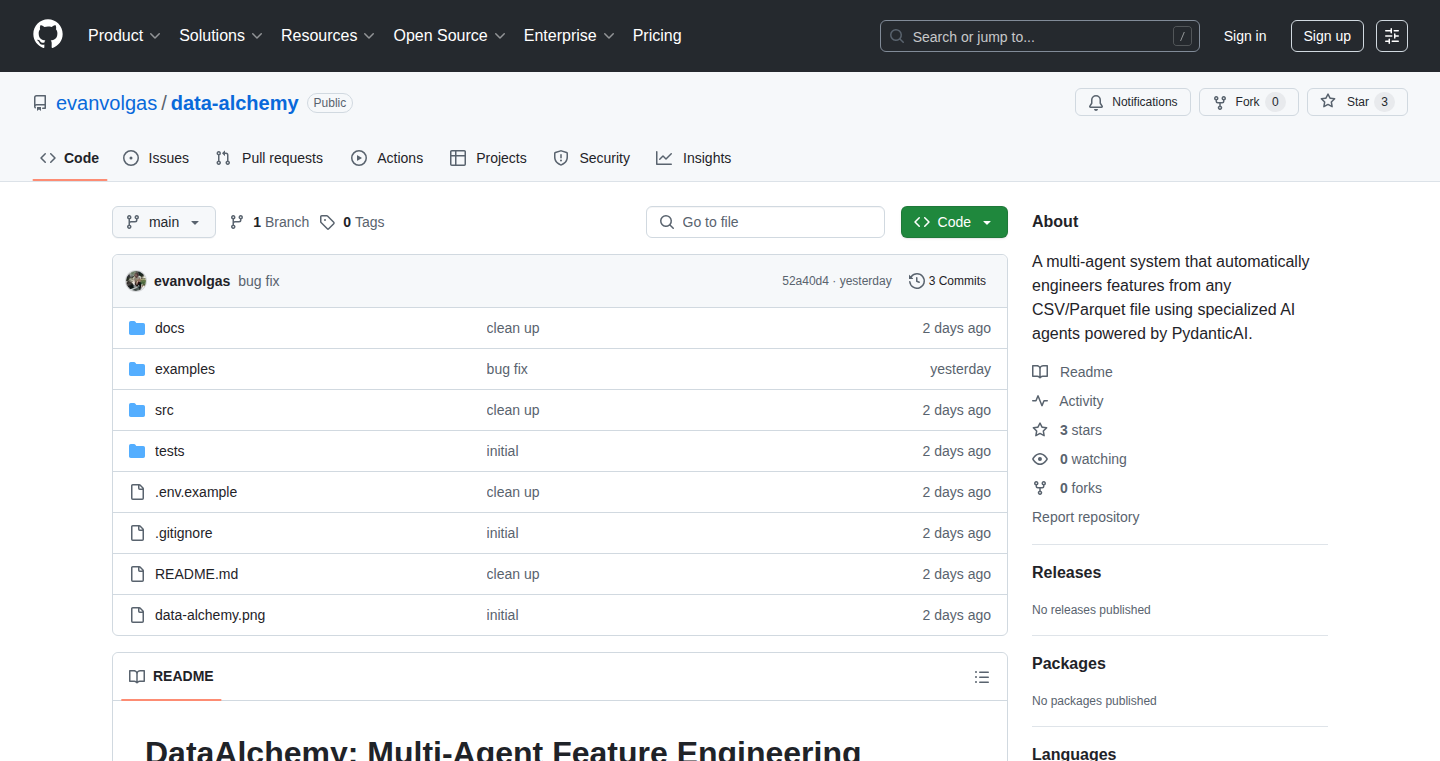Expand the Resources menu

[328, 35]
